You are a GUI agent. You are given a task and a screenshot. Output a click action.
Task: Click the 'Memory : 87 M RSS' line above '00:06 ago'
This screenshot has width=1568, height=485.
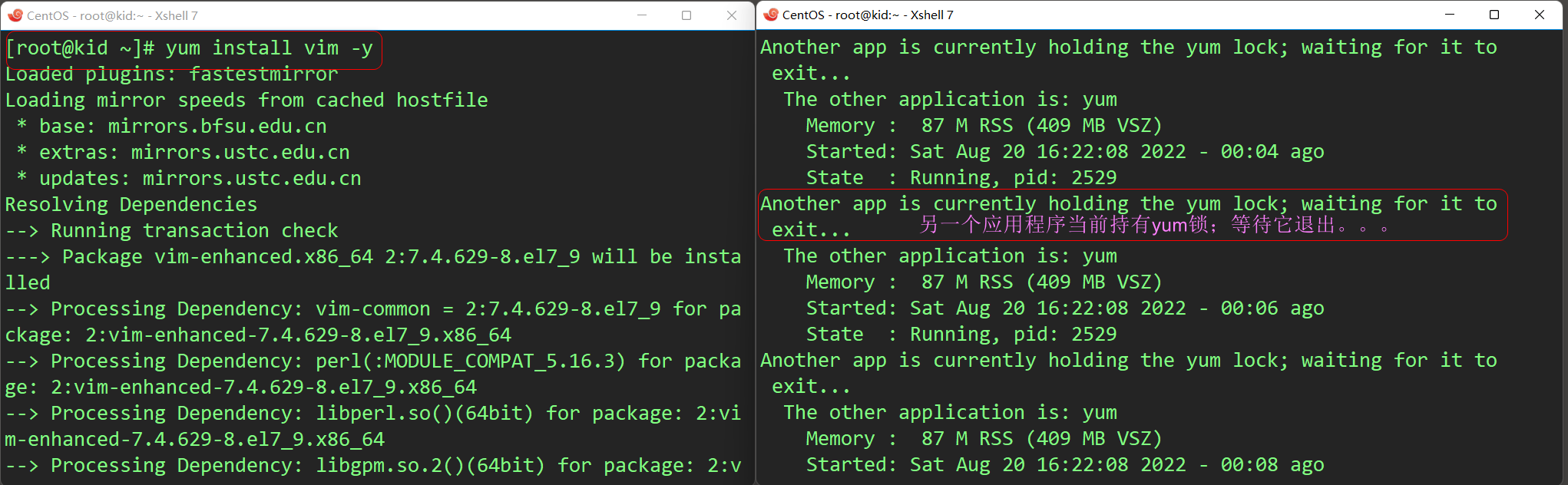coord(984,282)
